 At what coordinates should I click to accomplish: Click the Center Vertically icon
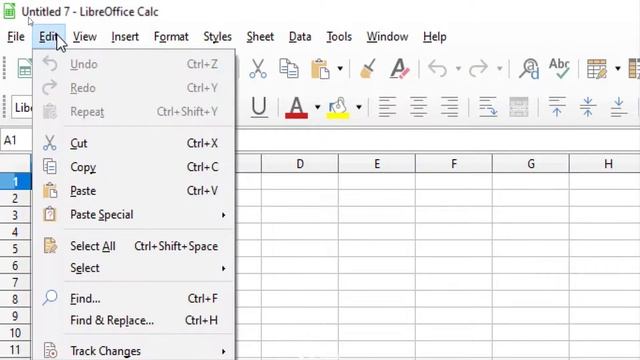point(588,107)
